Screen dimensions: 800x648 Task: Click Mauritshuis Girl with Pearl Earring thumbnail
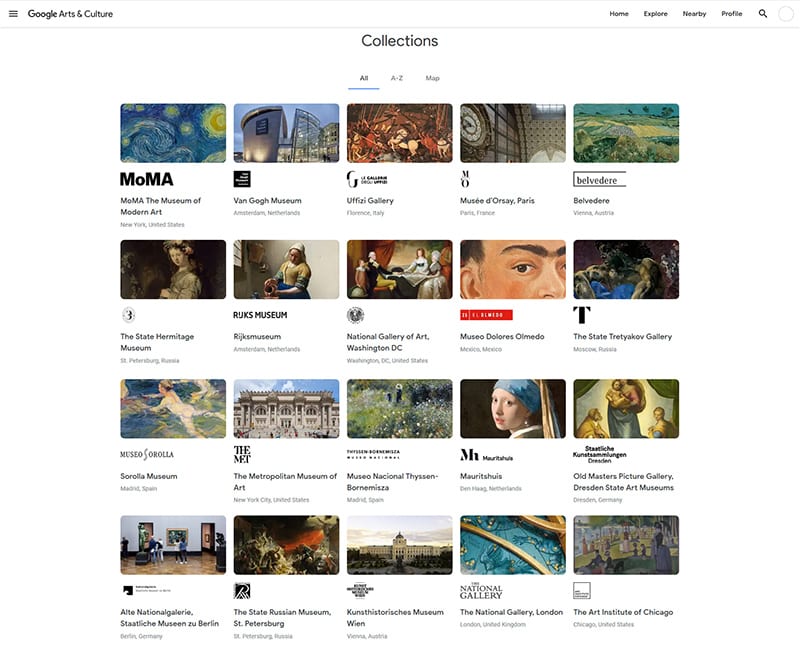(x=512, y=408)
